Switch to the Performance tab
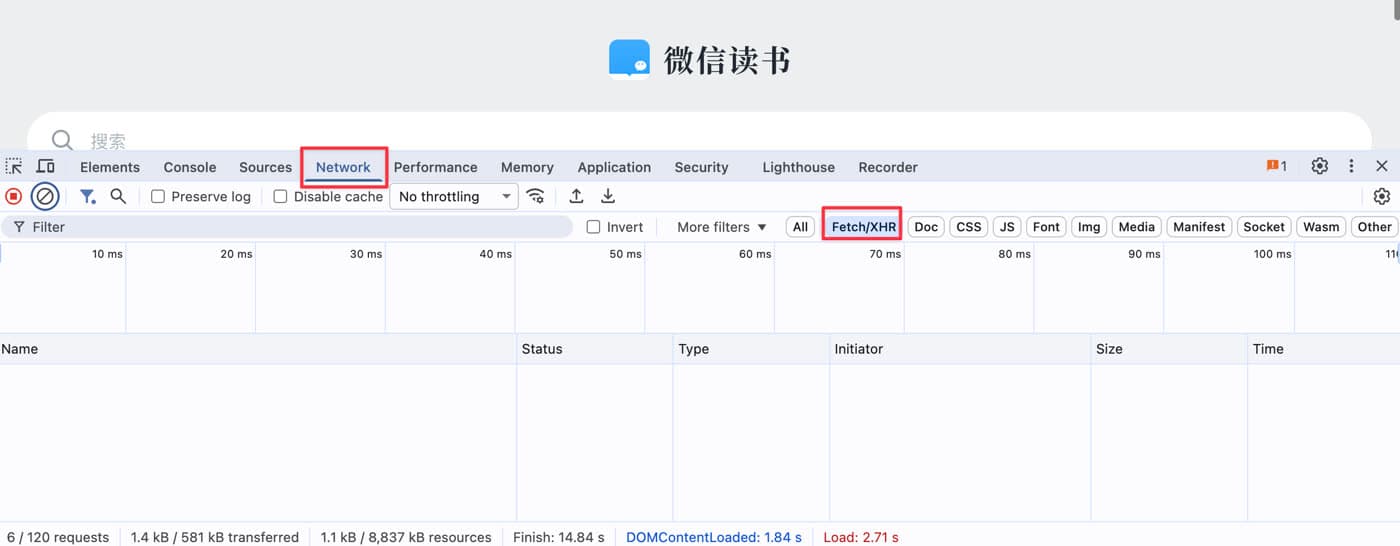This screenshot has height=546, width=1400. [435, 167]
